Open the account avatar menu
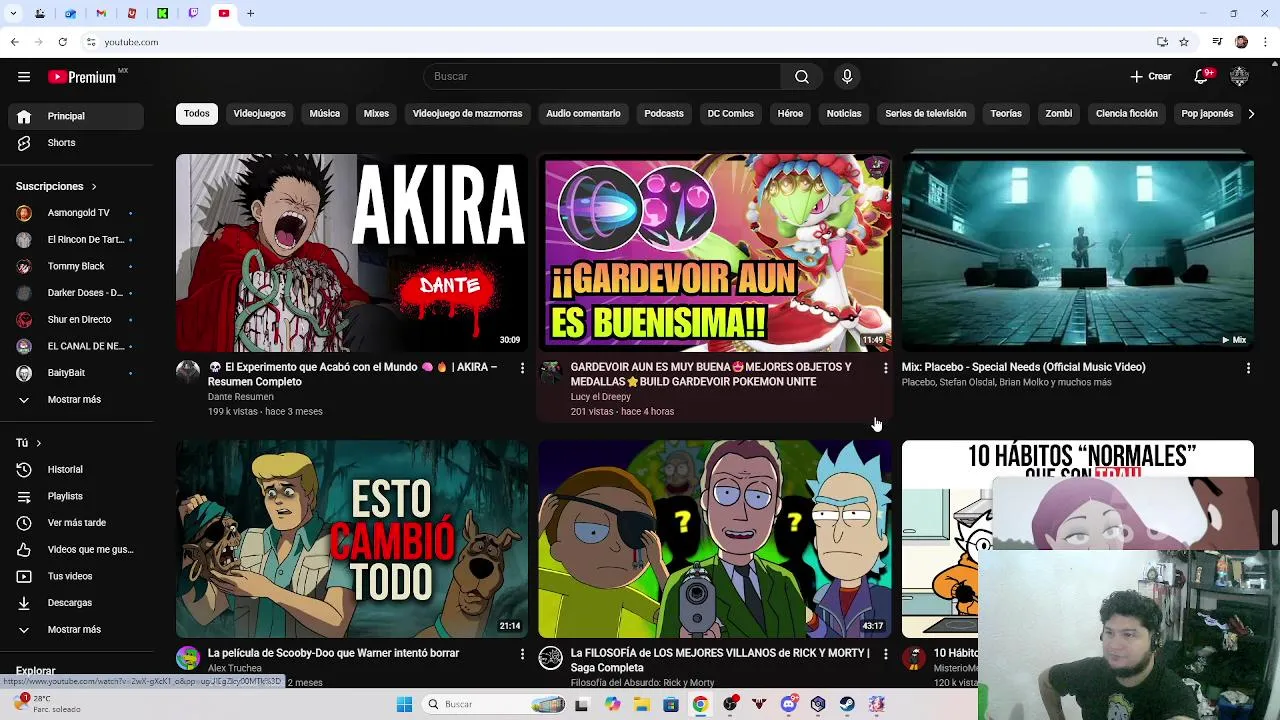 click(1240, 76)
